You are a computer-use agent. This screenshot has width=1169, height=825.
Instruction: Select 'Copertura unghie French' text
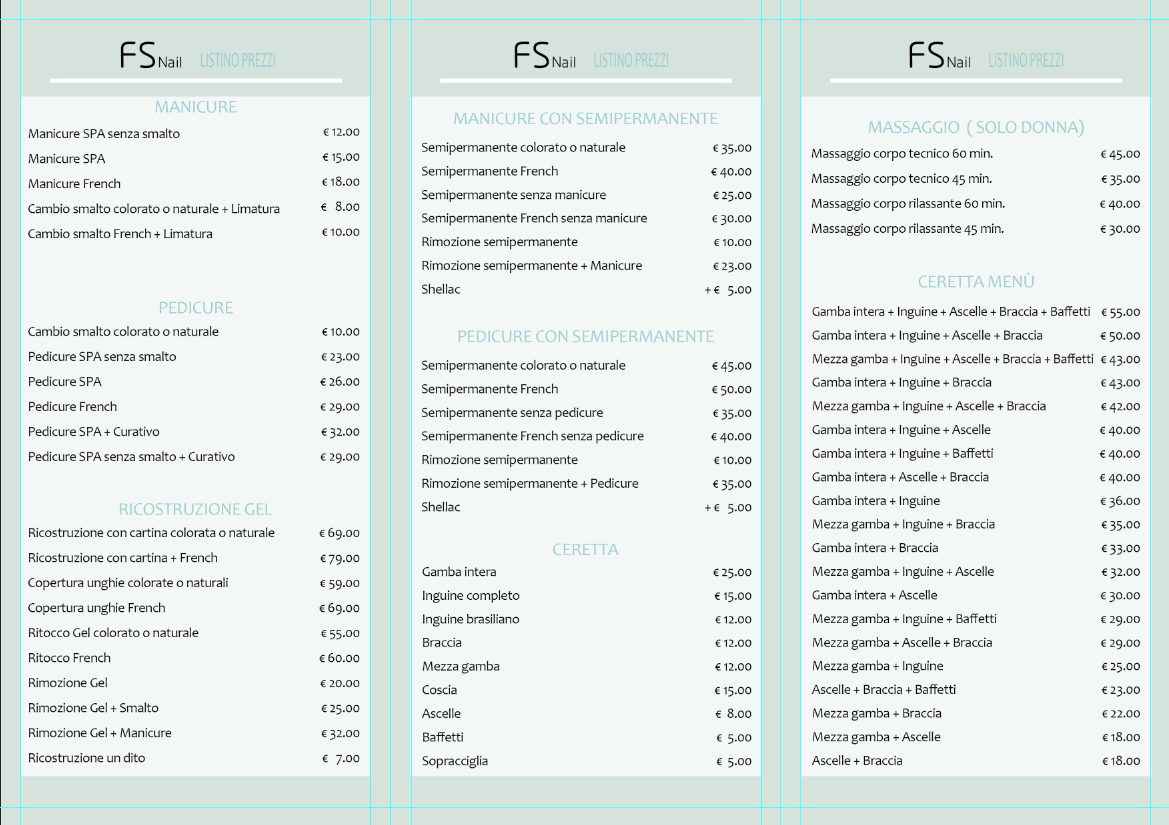pos(97,607)
